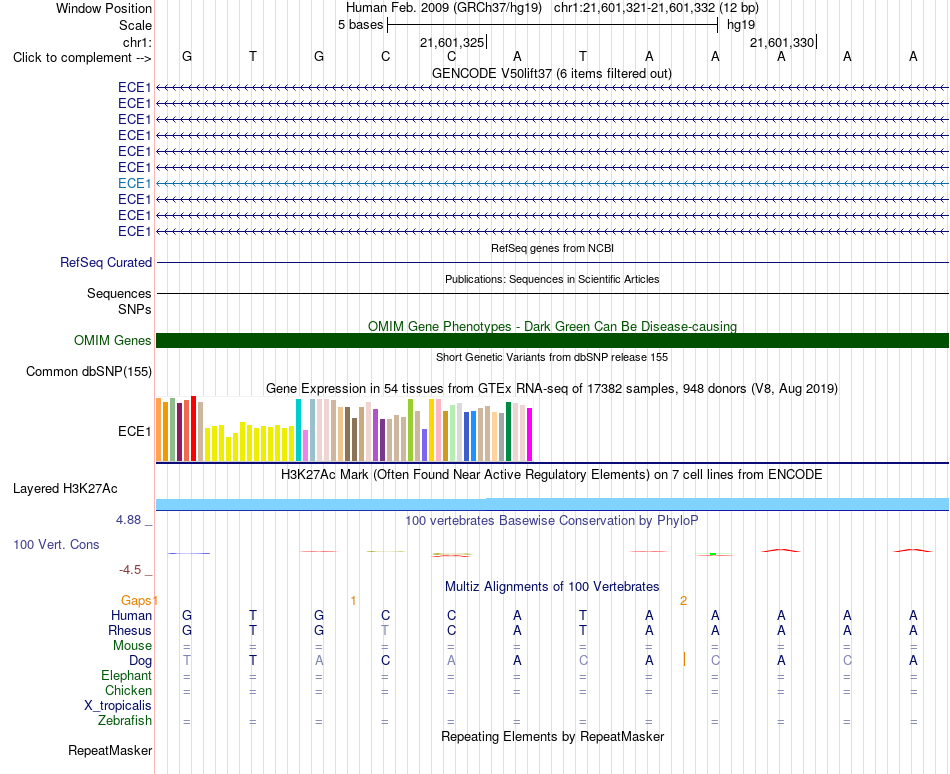Click the black Sequences track line
Viewport: 950px width, 774px height.
[x=552, y=293]
